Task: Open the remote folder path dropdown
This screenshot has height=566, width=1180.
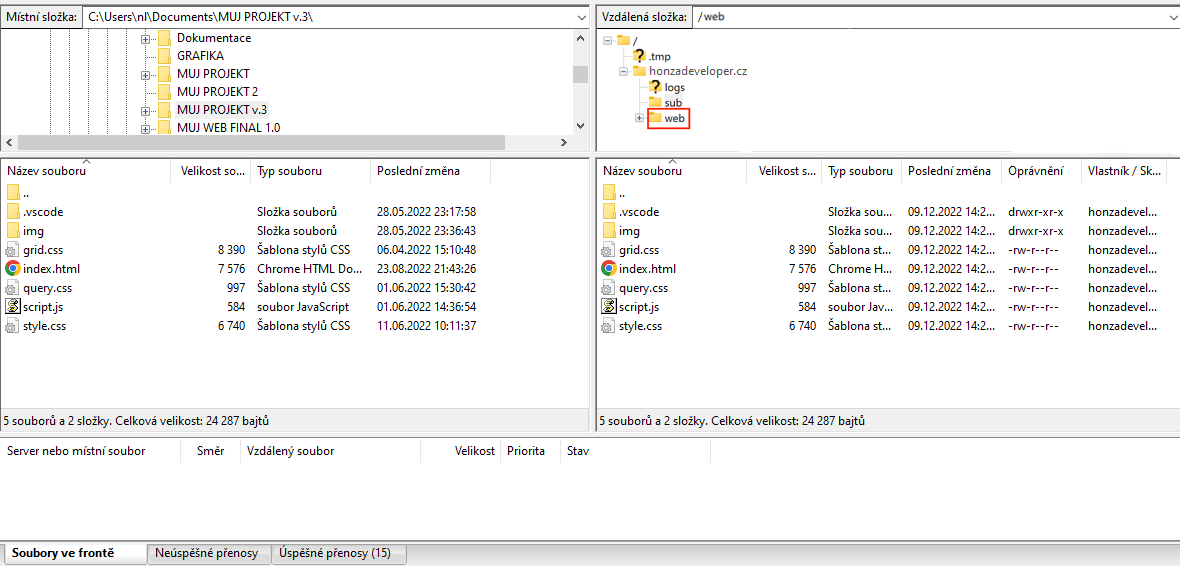Action: pos(1171,18)
